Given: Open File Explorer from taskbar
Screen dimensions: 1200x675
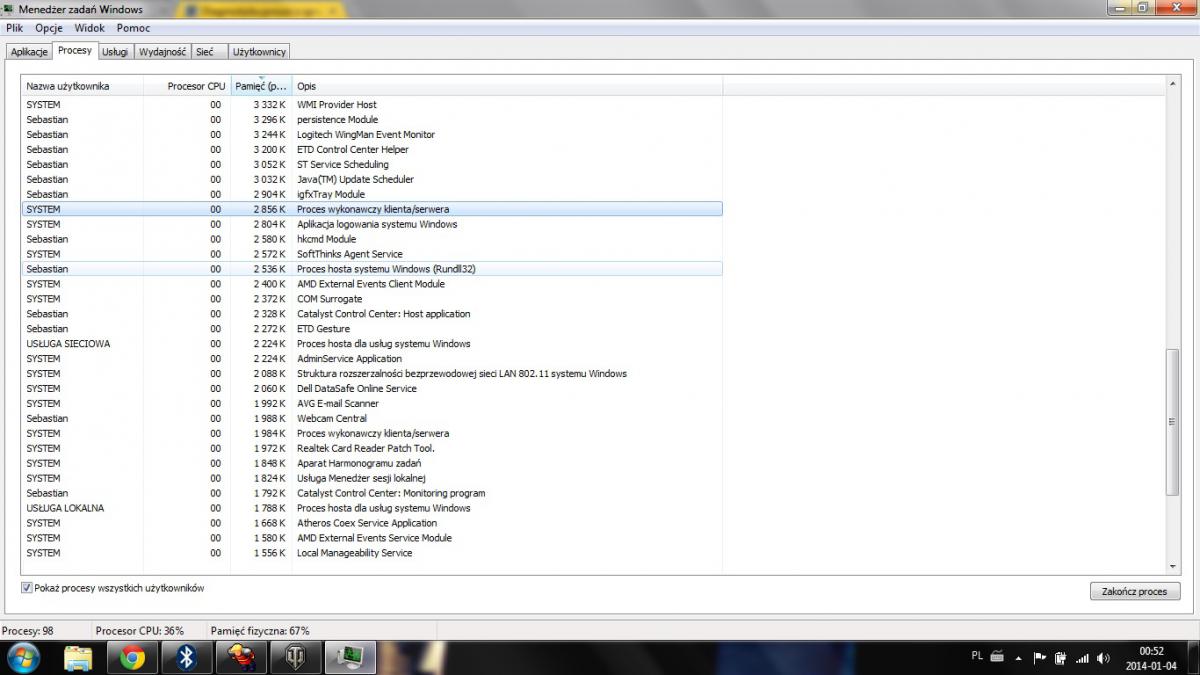Looking at the screenshot, I should (78, 657).
